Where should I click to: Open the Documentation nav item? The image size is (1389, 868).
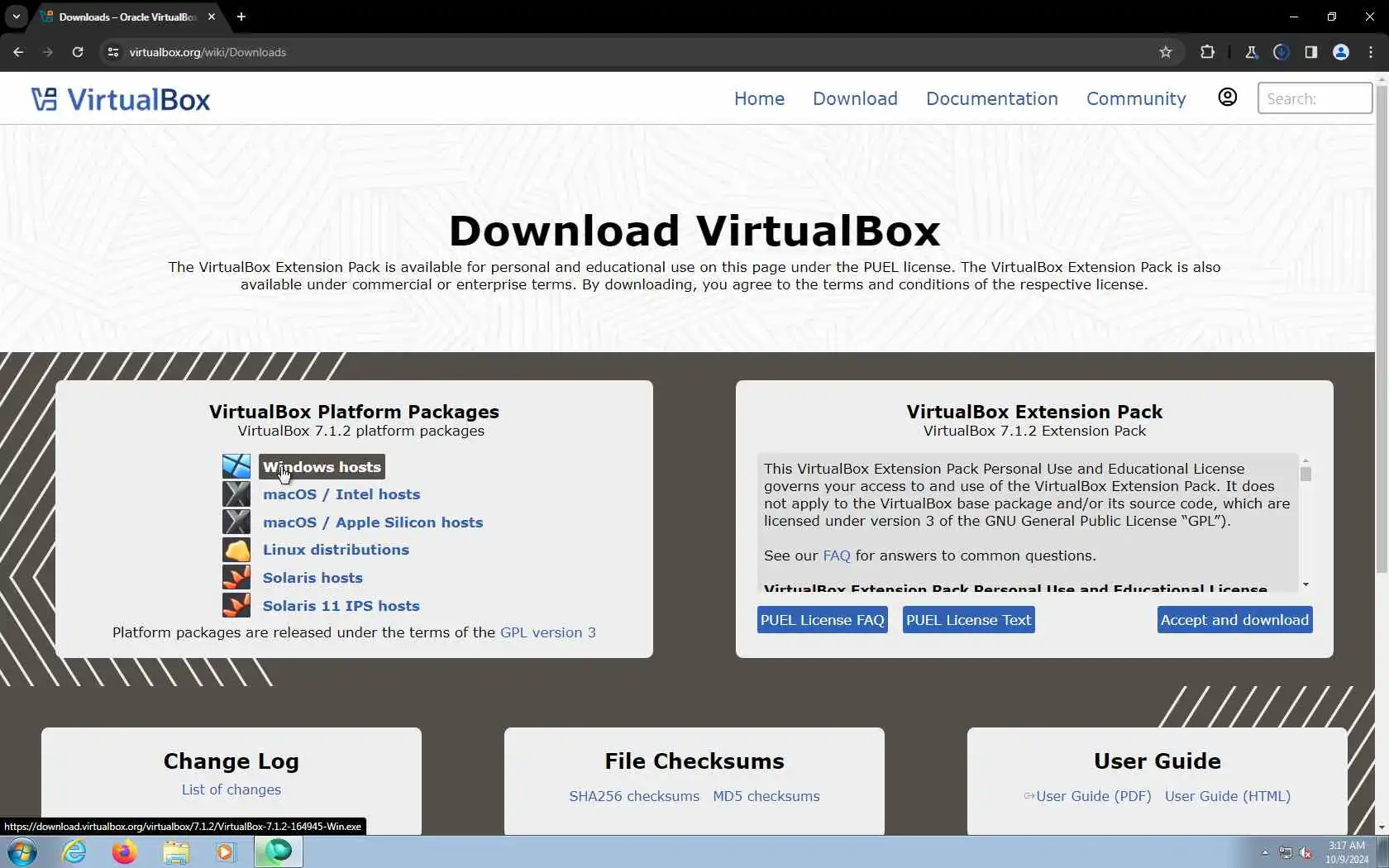click(992, 98)
